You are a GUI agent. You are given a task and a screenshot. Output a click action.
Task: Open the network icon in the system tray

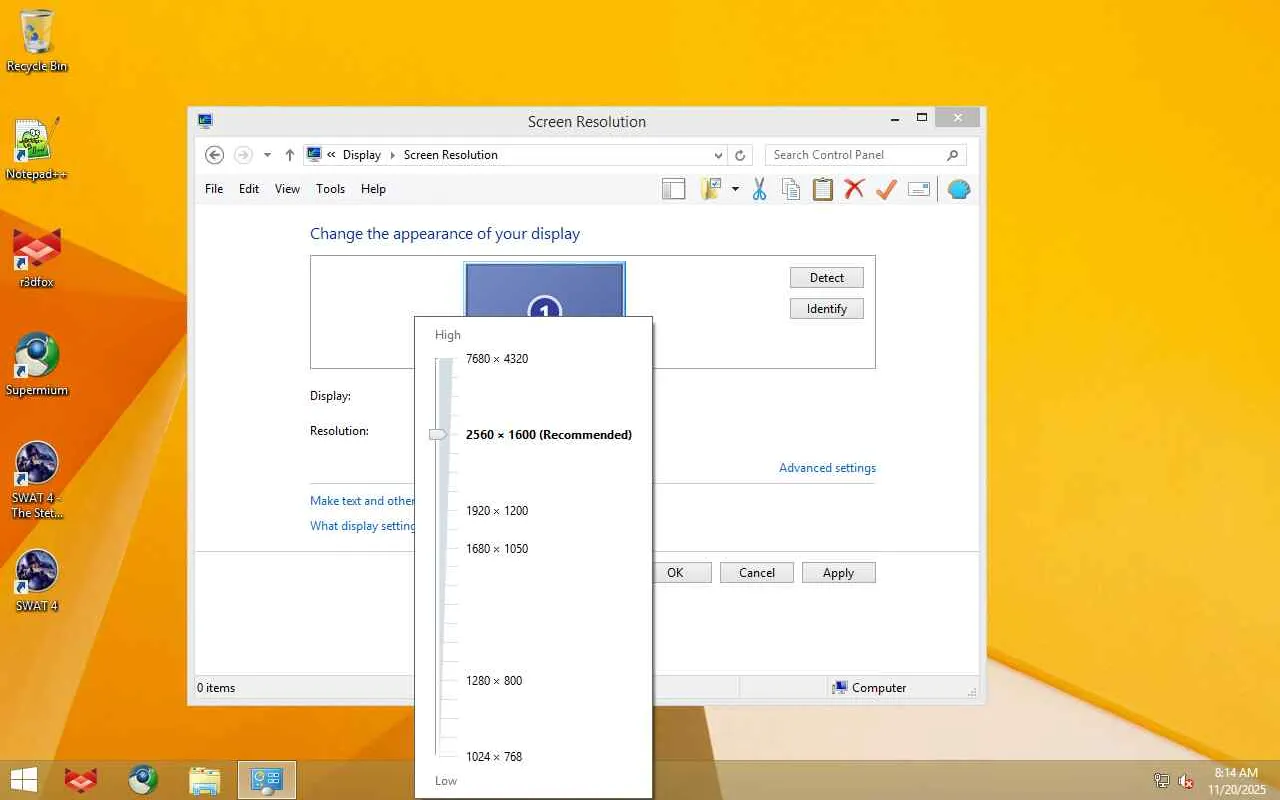click(x=1162, y=781)
